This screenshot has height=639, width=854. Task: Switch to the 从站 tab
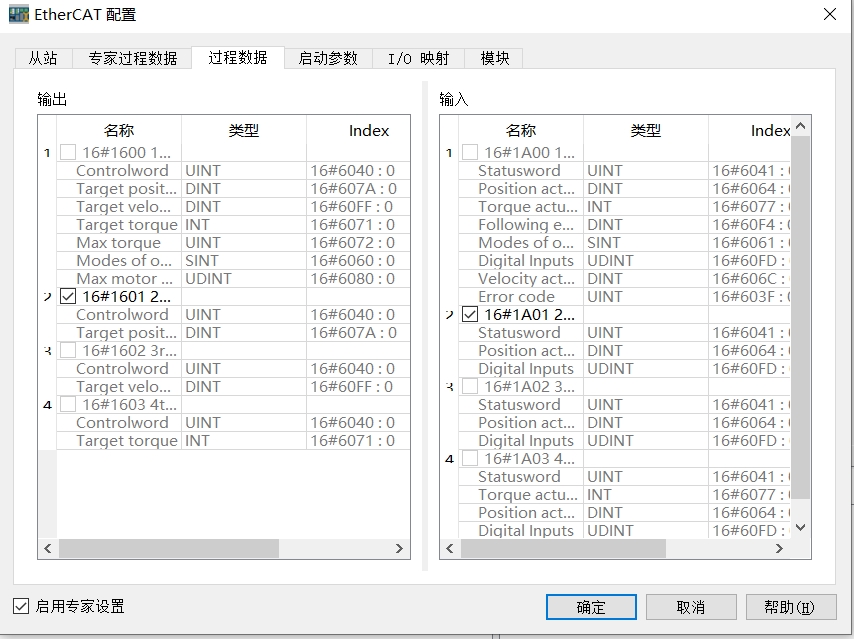point(43,58)
